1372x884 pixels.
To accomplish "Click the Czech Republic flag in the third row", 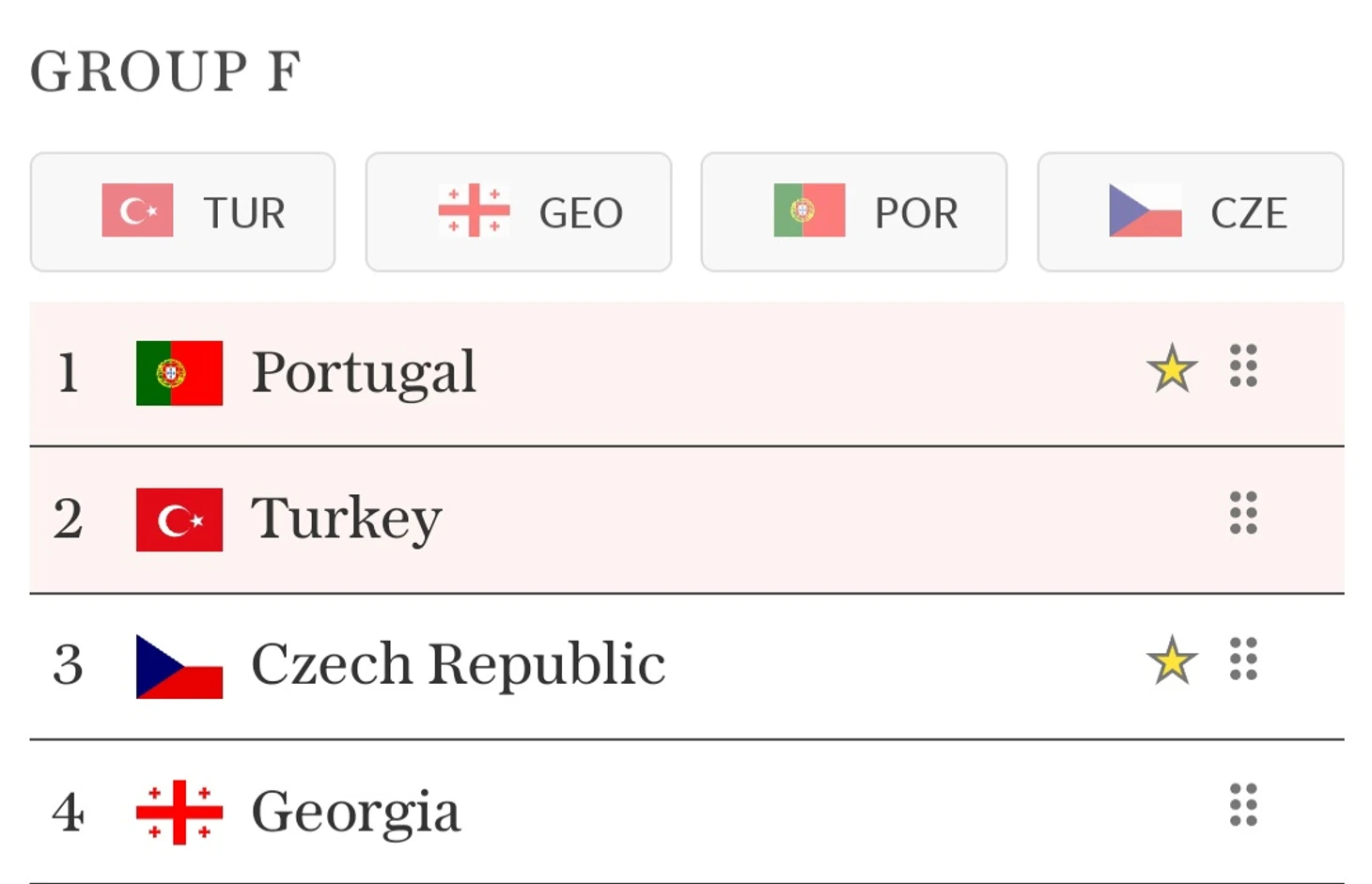I will (x=179, y=667).
